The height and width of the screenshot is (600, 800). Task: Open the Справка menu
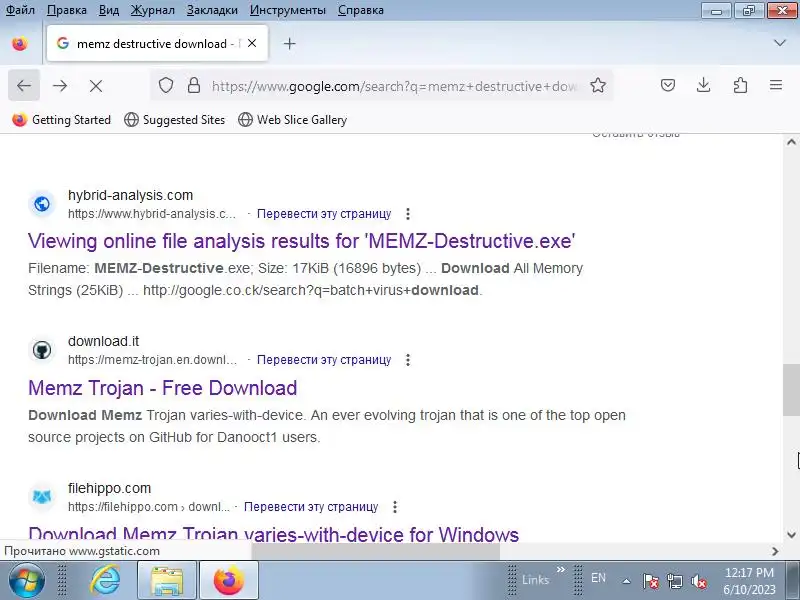[361, 10]
